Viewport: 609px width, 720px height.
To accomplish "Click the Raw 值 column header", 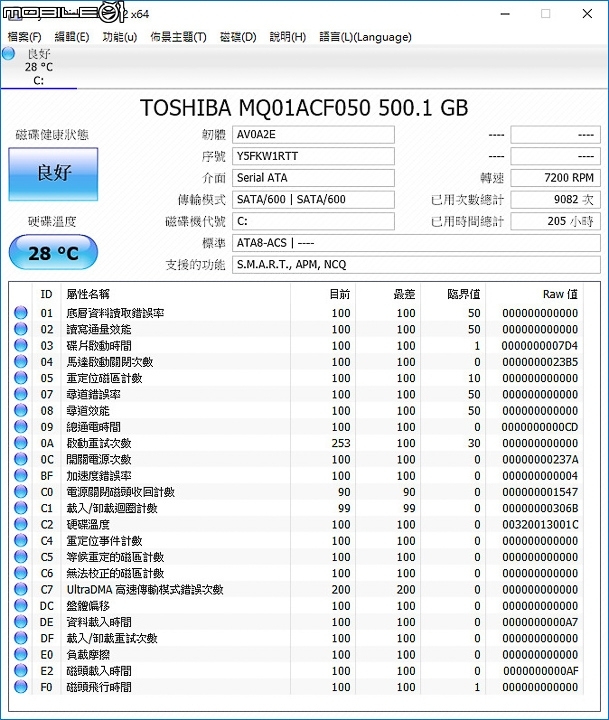I will 534,294.
